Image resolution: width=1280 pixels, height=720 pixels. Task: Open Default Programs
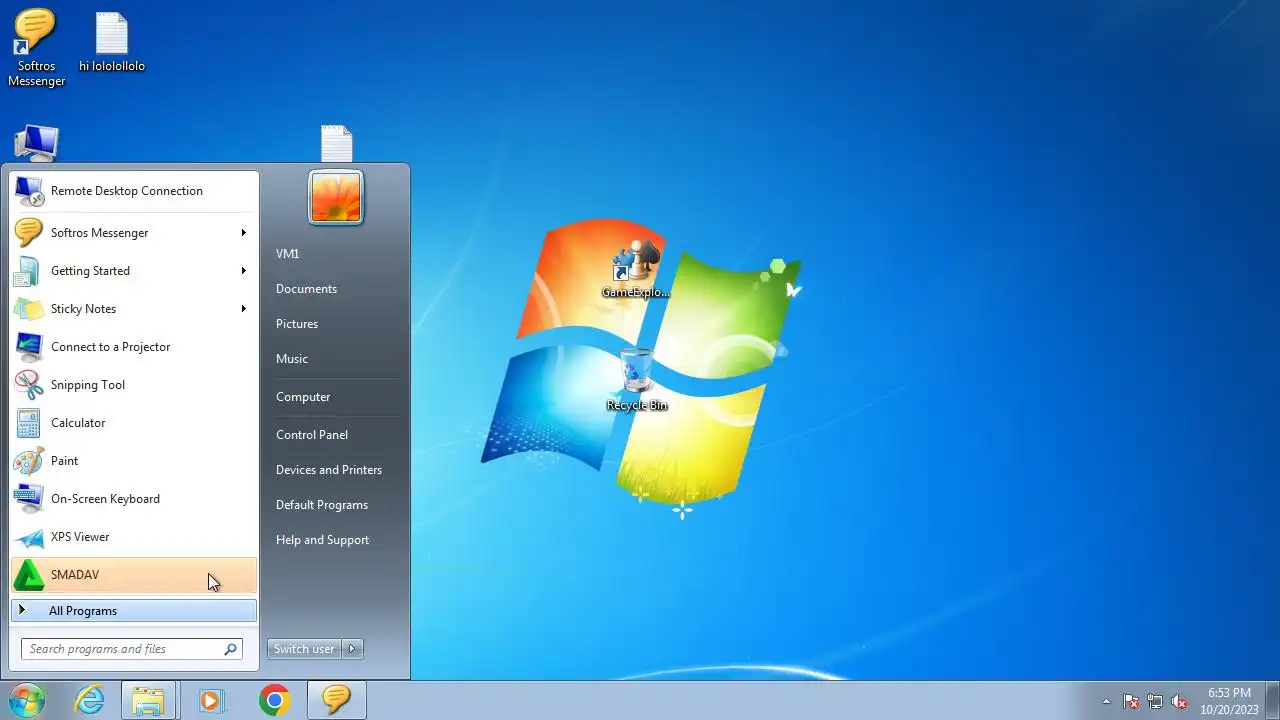322,505
